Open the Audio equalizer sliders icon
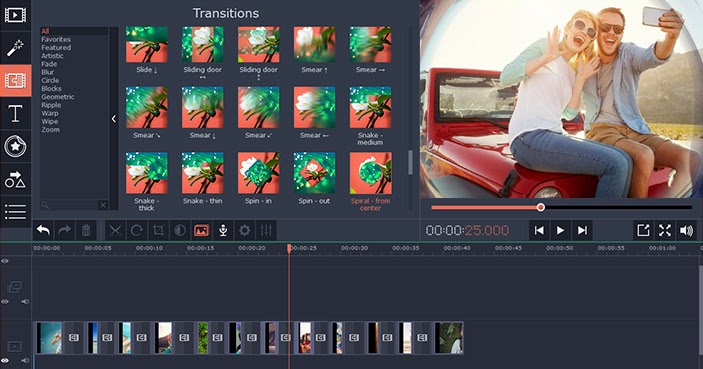Image resolution: width=703 pixels, height=369 pixels. (266, 230)
